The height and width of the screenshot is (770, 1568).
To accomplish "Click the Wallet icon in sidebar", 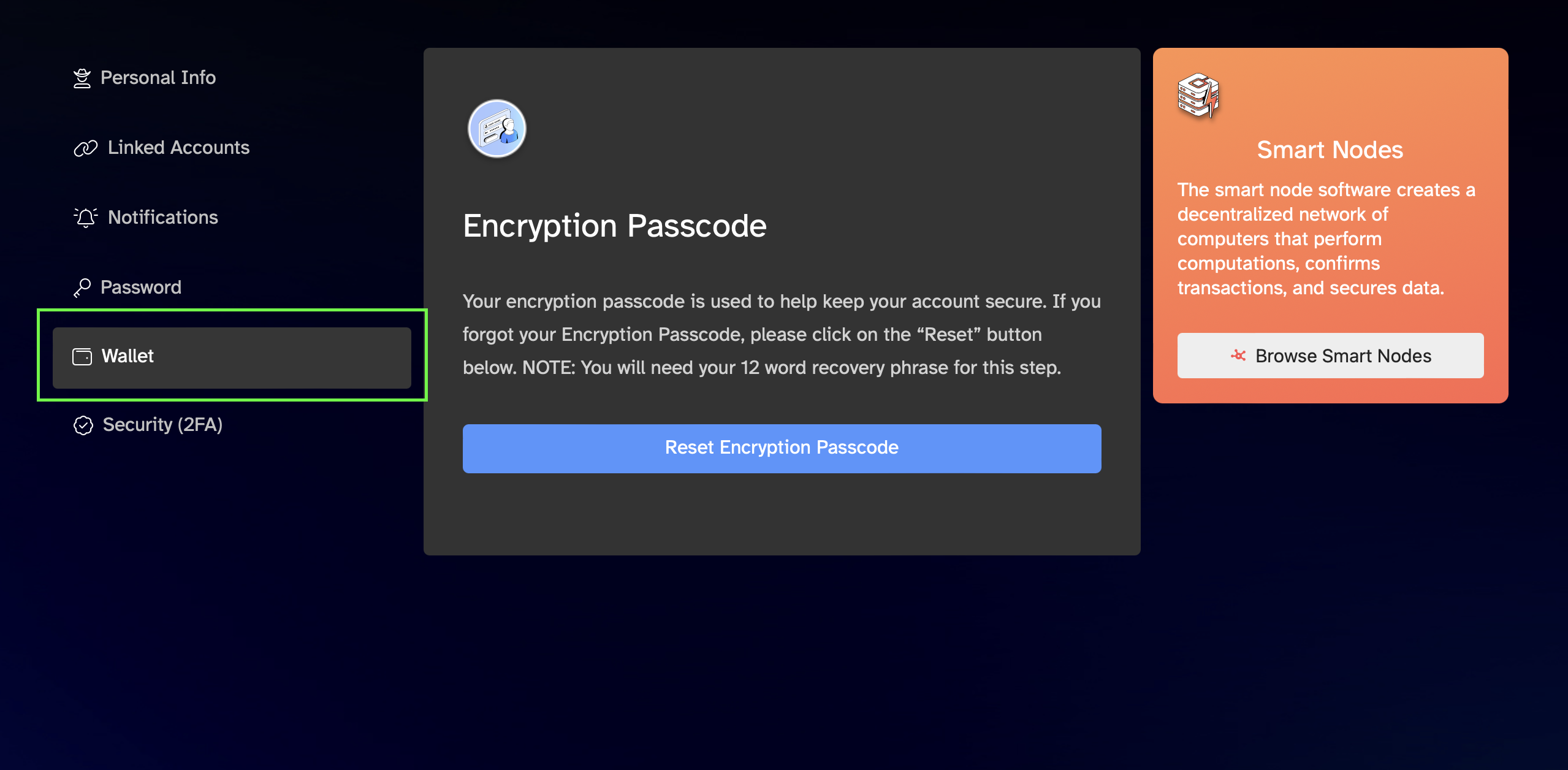I will click(82, 357).
